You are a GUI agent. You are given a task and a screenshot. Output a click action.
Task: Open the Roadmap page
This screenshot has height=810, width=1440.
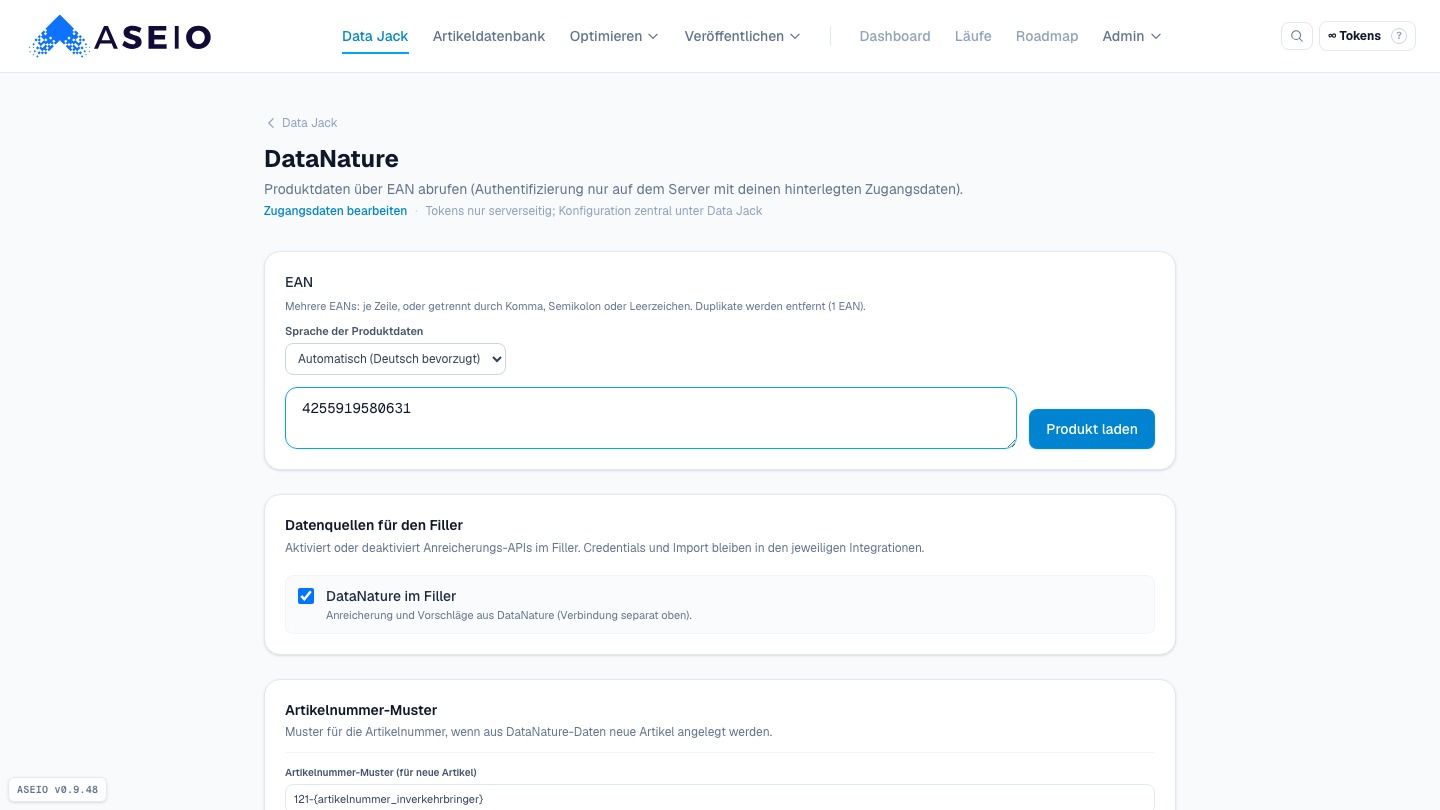click(x=1047, y=36)
